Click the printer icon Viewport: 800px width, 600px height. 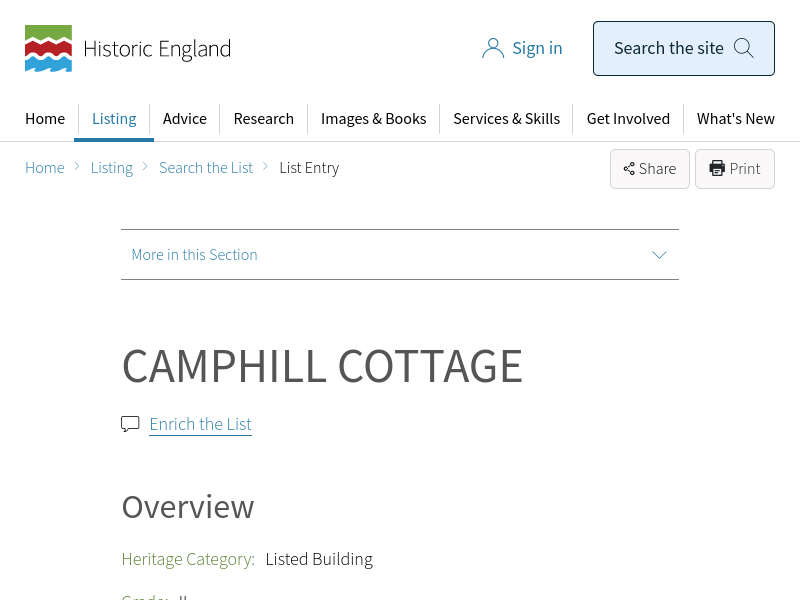tap(717, 169)
